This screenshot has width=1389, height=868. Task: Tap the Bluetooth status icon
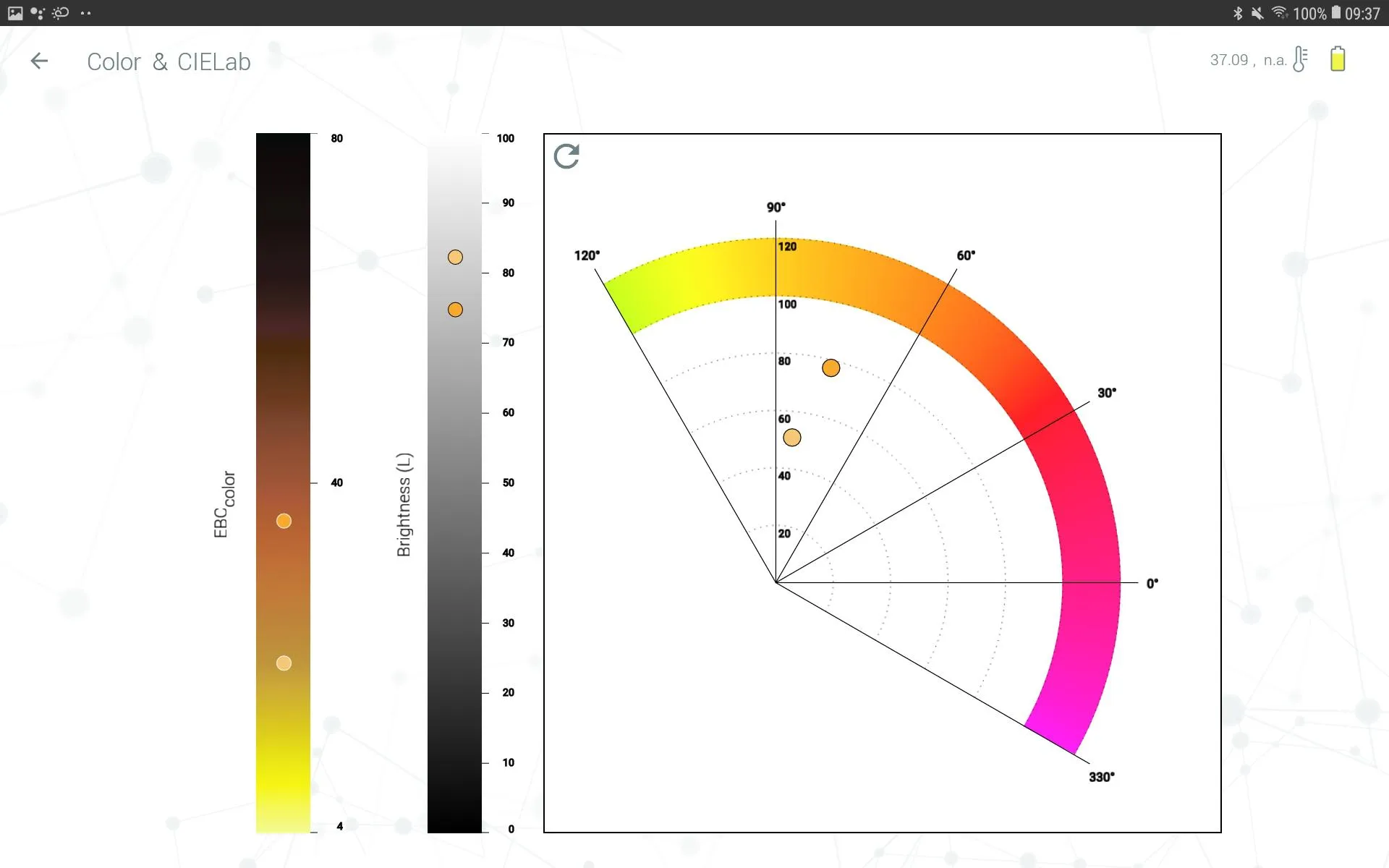pyautogui.click(x=1238, y=13)
